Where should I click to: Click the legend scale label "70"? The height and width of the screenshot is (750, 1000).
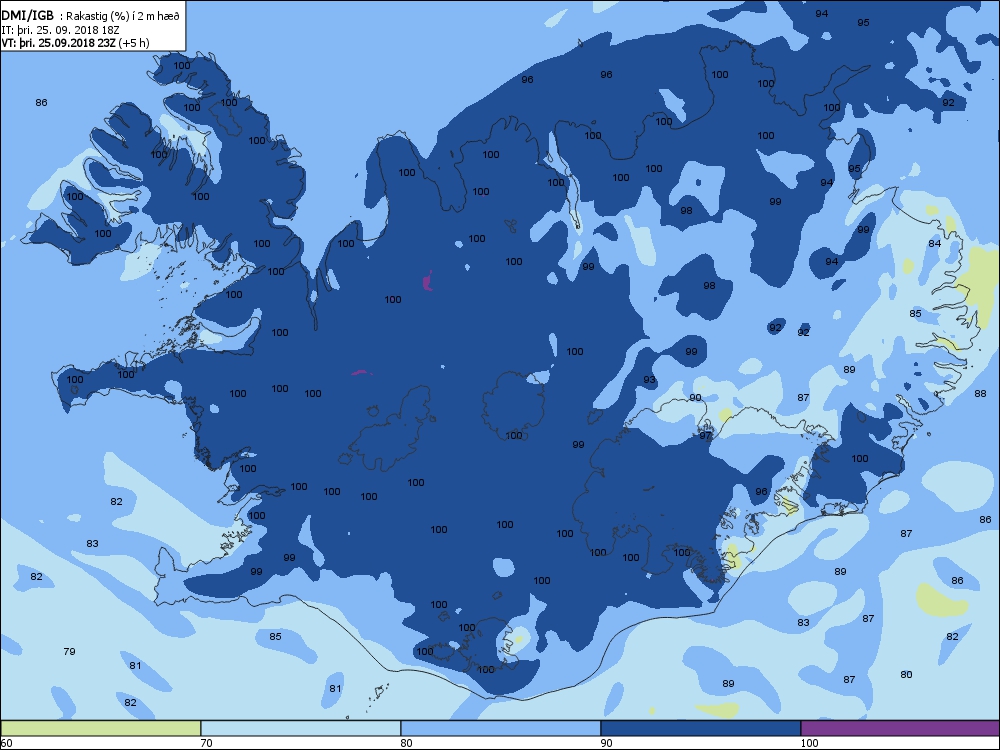click(206, 743)
